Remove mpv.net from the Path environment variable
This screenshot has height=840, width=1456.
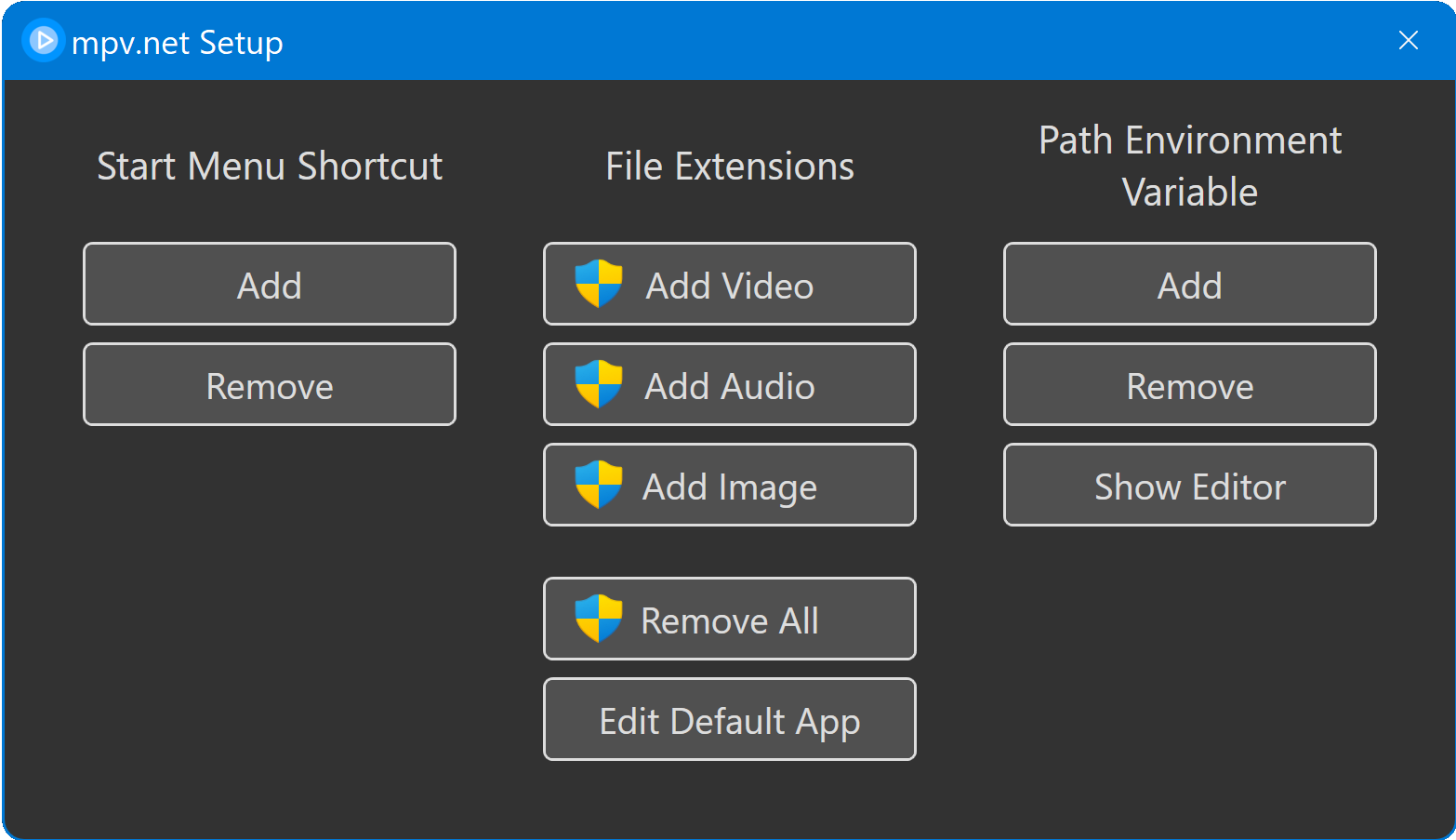click(x=1190, y=384)
